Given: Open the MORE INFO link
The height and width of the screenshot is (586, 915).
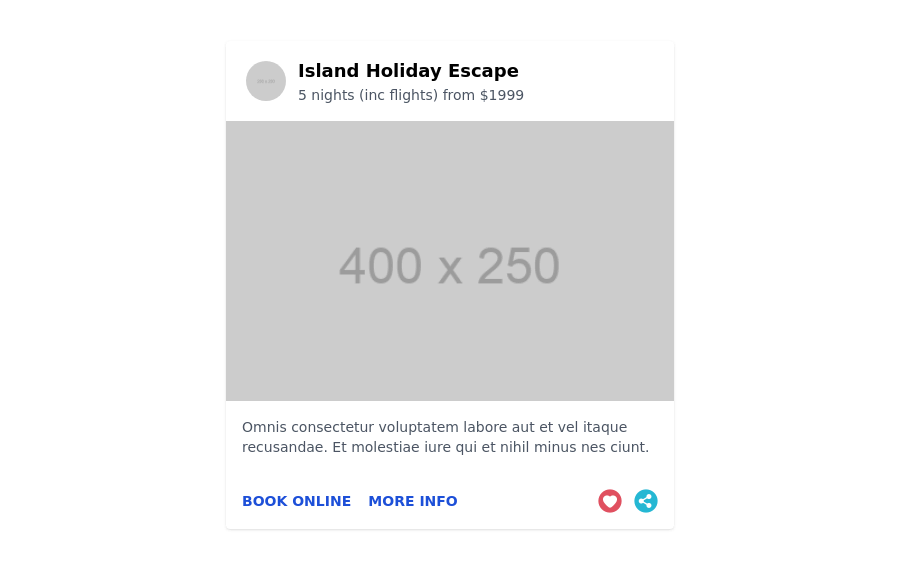Looking at the screenshot, I should click(412, 501).
